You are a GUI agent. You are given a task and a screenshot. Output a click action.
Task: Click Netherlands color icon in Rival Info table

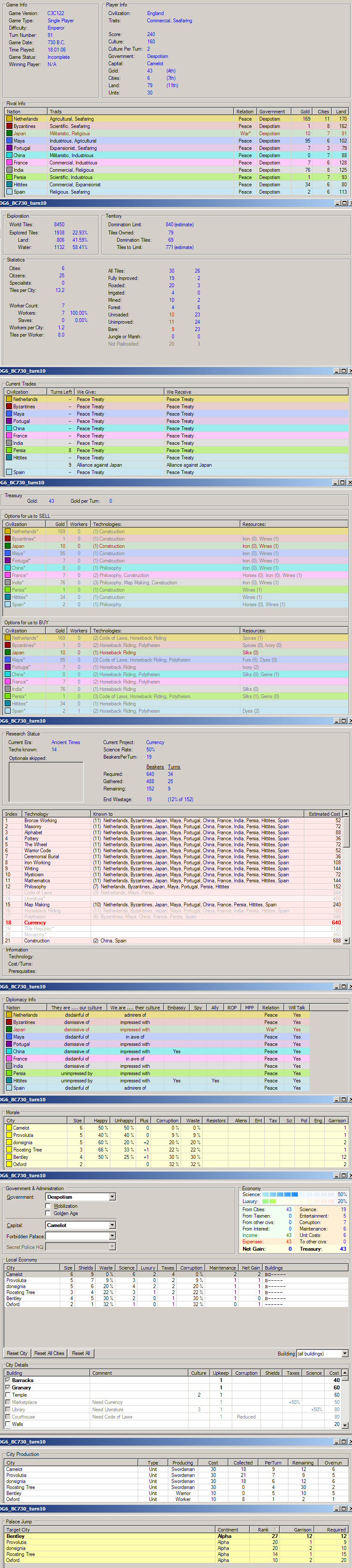pyautogui.click(x=9, y=119)
